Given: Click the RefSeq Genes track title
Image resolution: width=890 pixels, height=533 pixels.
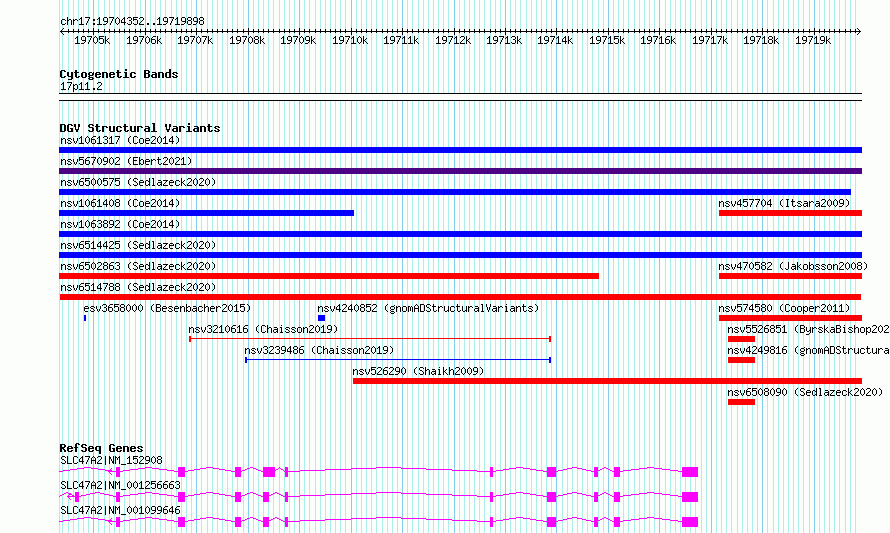Looking at the screenshot, I should [102, 448].
